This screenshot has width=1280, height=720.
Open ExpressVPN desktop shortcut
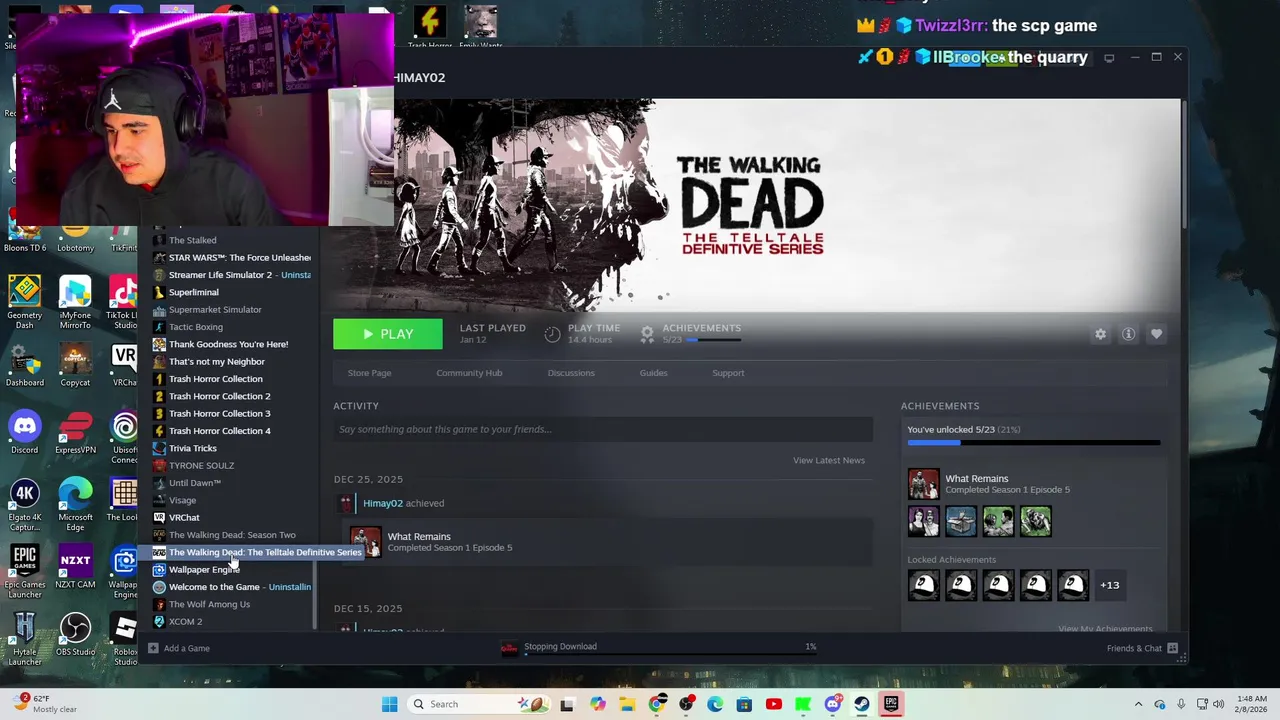coord(75,432)
